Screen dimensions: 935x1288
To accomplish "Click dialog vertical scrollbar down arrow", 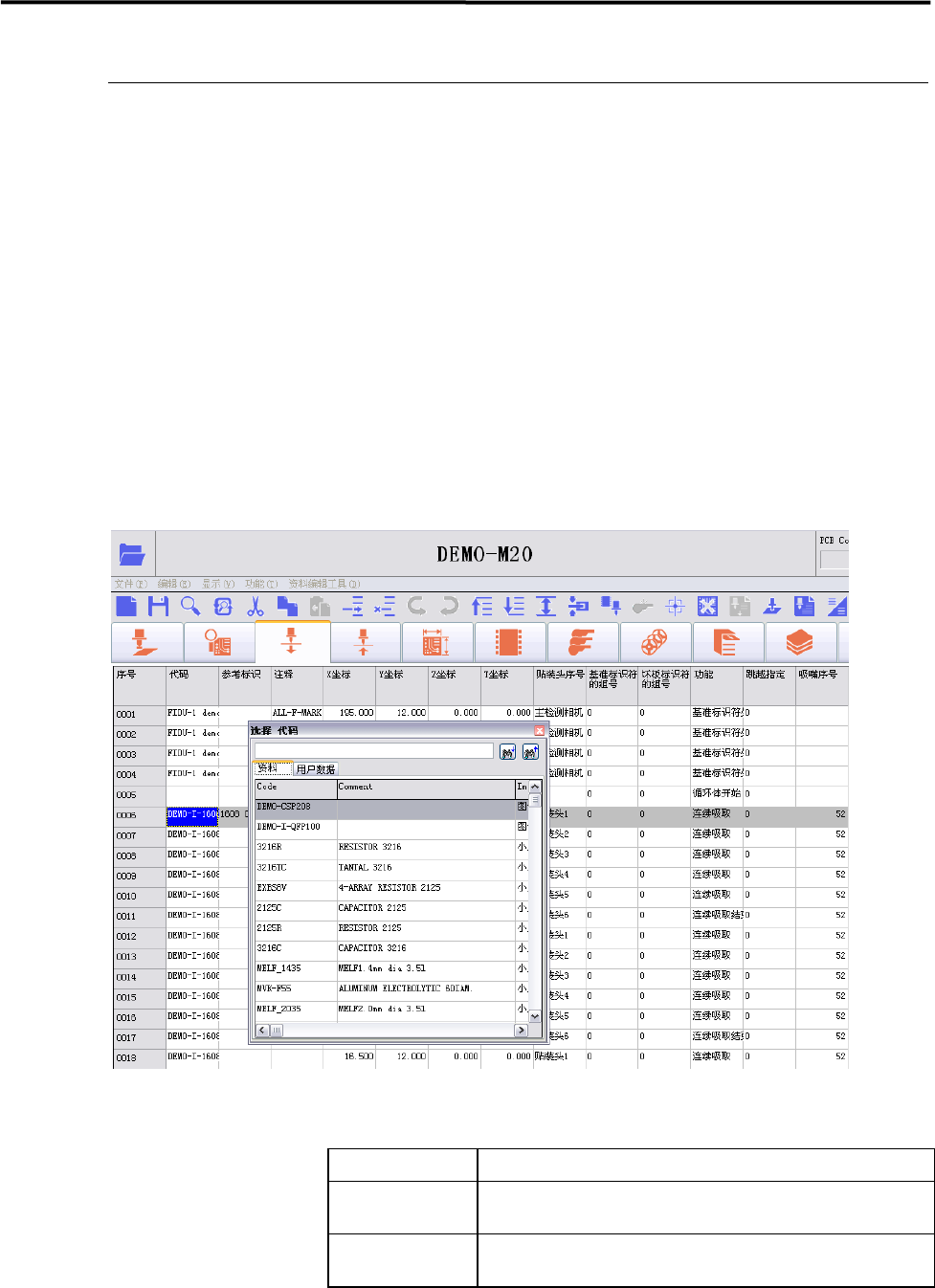I will [535, 1016].
